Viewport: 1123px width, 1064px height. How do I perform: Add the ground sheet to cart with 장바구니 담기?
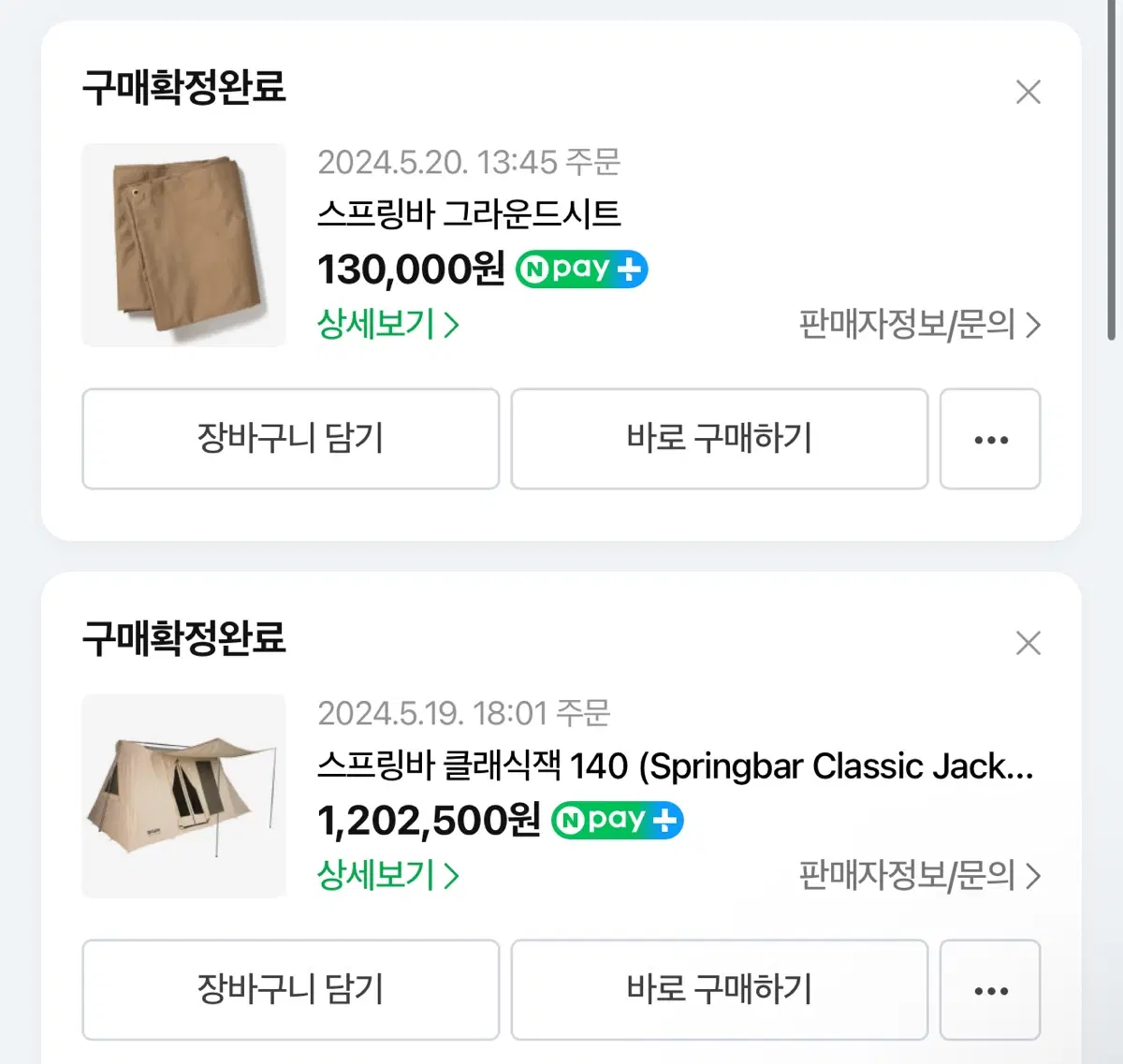(290, 439)
